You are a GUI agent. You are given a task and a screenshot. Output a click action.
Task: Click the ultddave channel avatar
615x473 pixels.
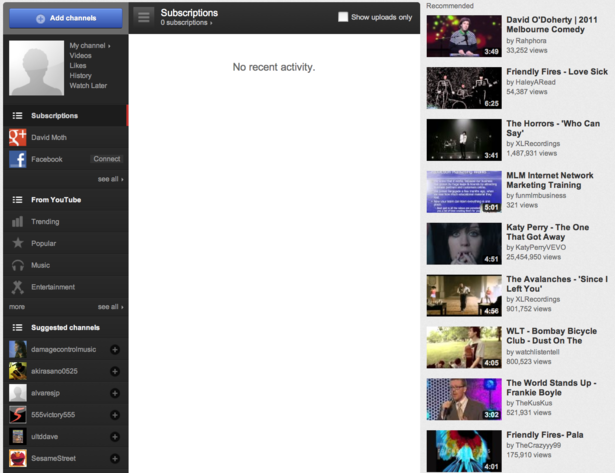(18, 437)
